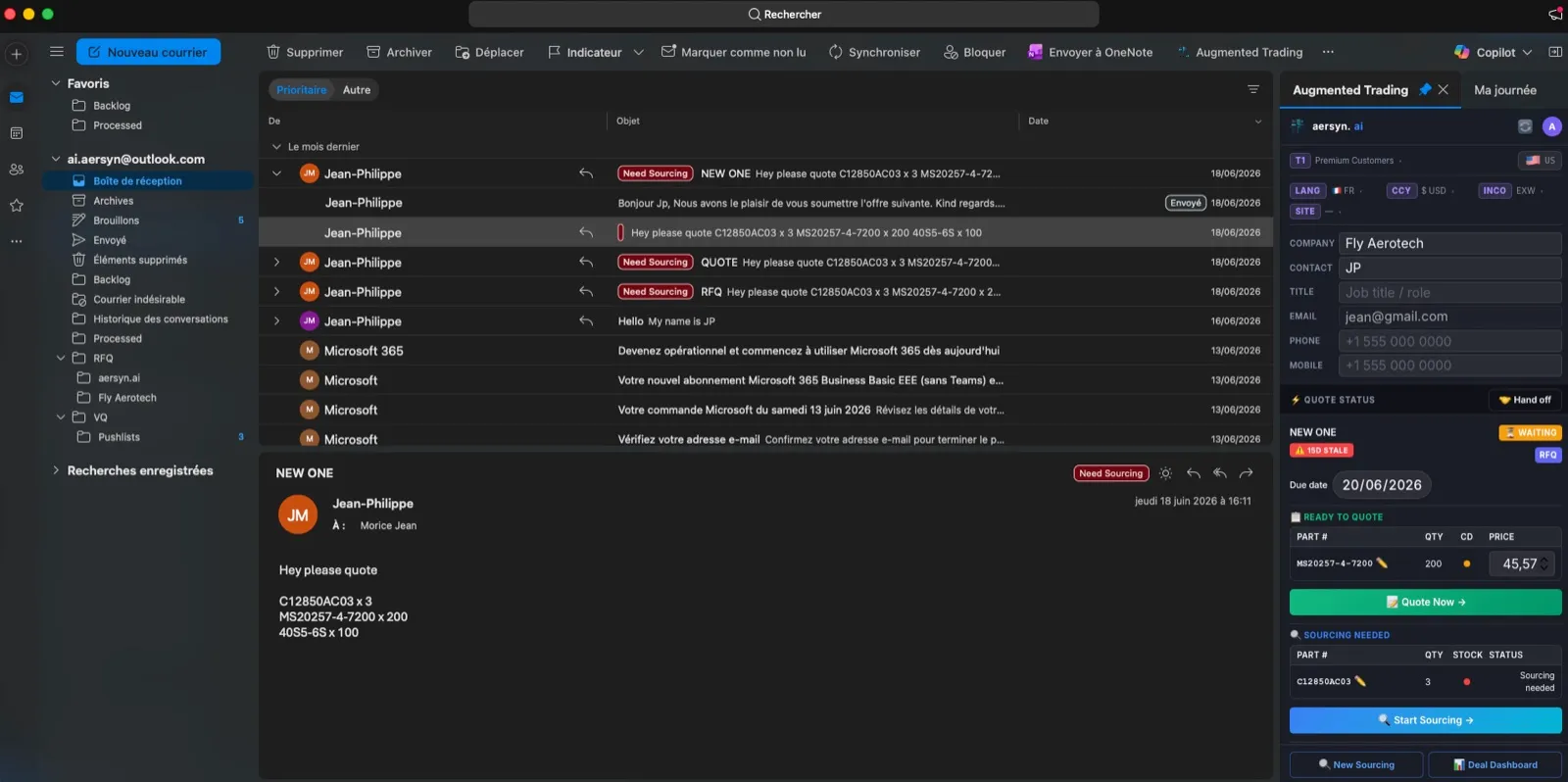The height and width of the screenshot is (782, 1568).
Task: Click the green Quote Now button
Action: 1425,602
